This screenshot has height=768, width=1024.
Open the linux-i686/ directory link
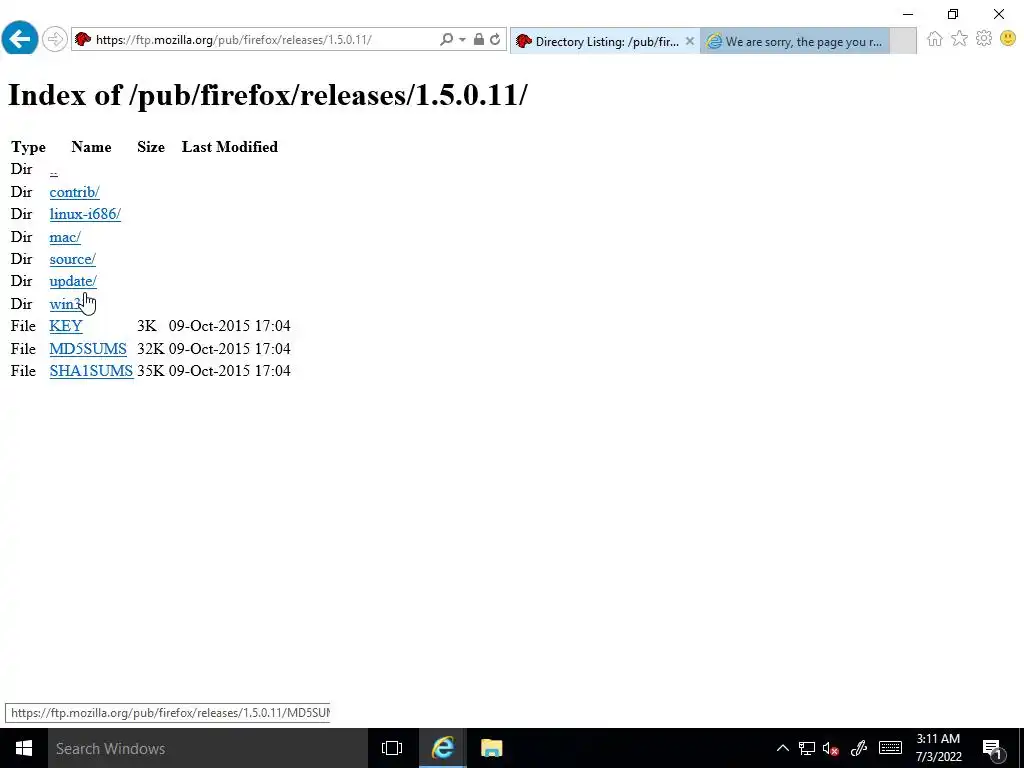[85, 214]
